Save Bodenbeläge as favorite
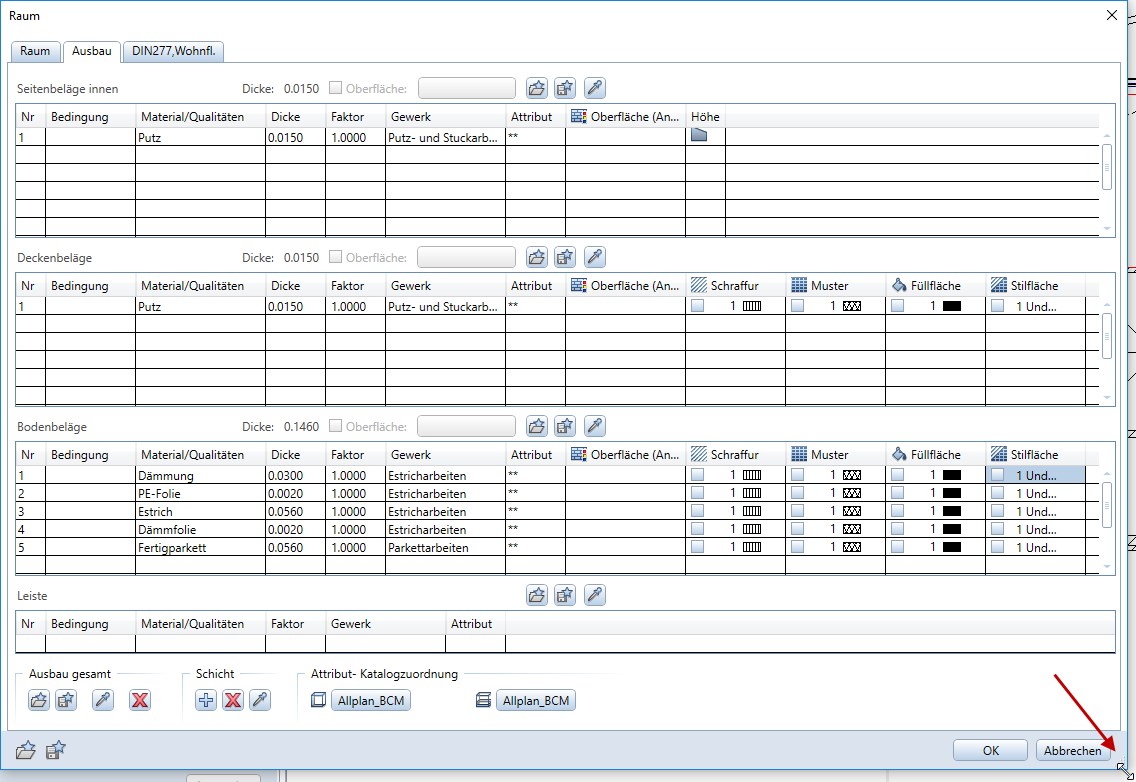 pos(565,426)
